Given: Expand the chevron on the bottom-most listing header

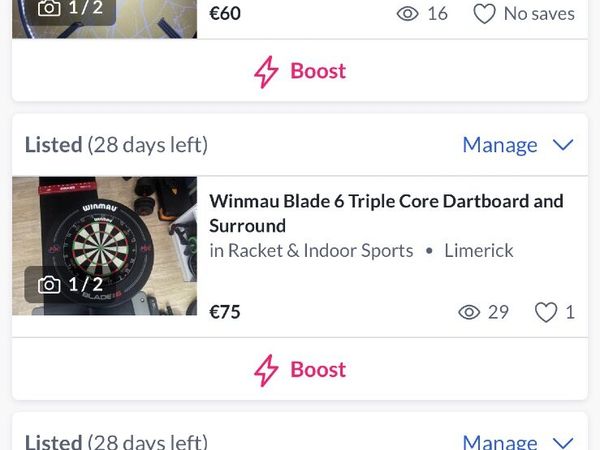Looking at the screenshot, I should 563,441.
